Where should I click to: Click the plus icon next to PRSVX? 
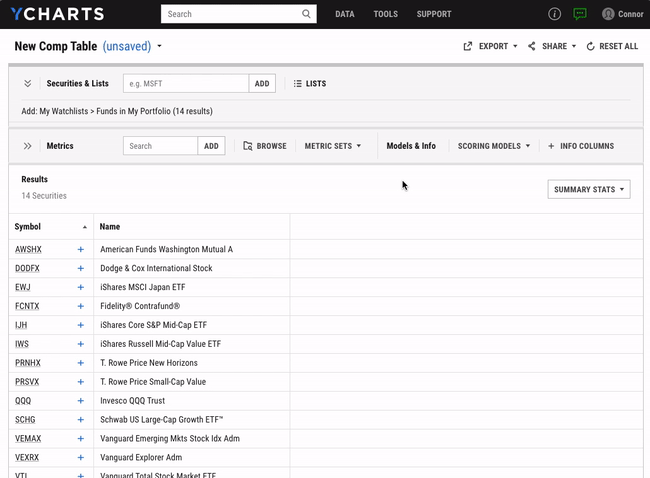coord(80,382)
